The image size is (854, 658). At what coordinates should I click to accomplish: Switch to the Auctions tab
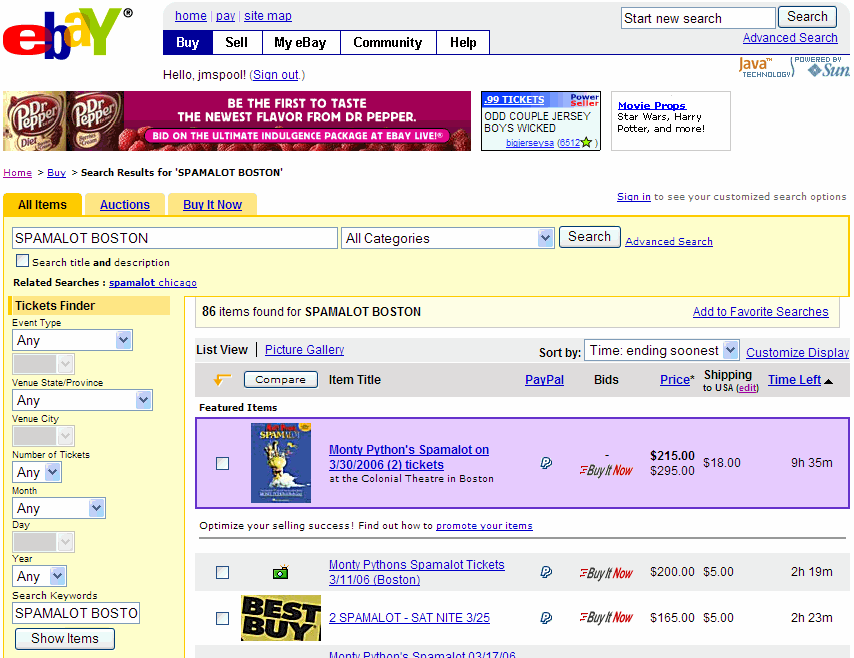tap(125, 205)
